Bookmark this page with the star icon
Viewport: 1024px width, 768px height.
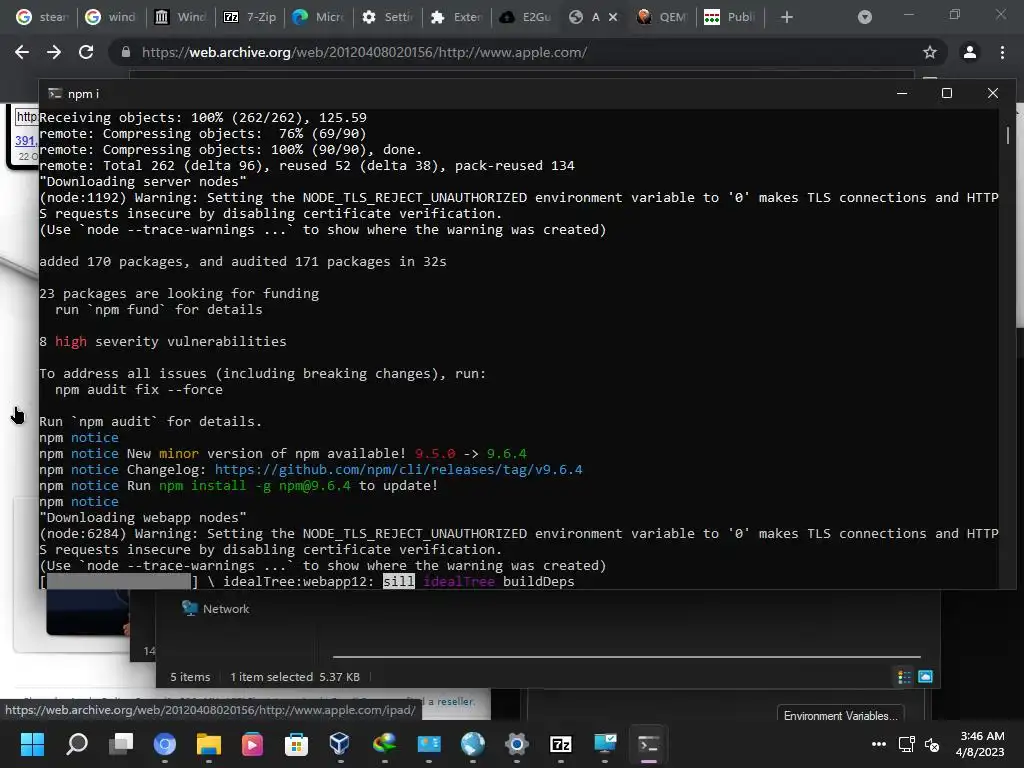pos(930,52)
